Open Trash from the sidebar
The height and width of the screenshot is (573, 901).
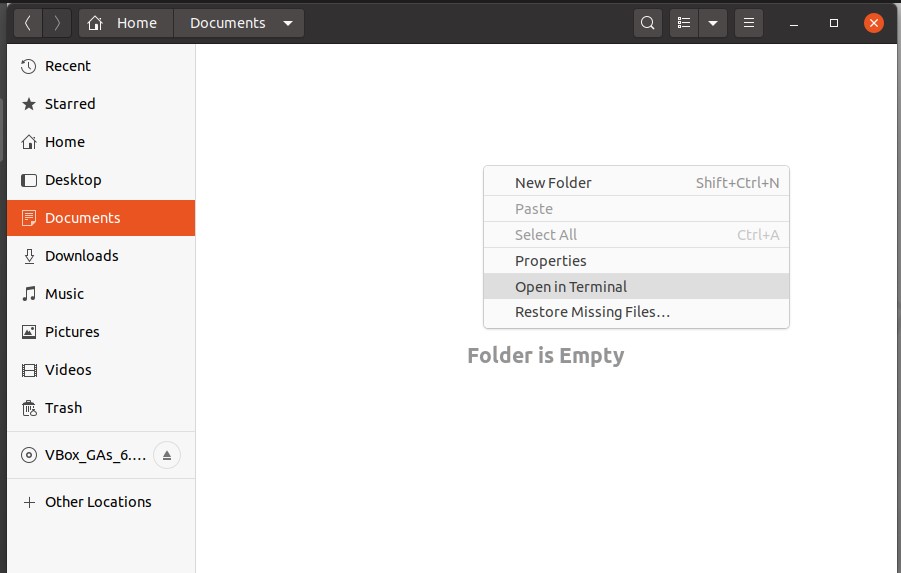(63, 408)
